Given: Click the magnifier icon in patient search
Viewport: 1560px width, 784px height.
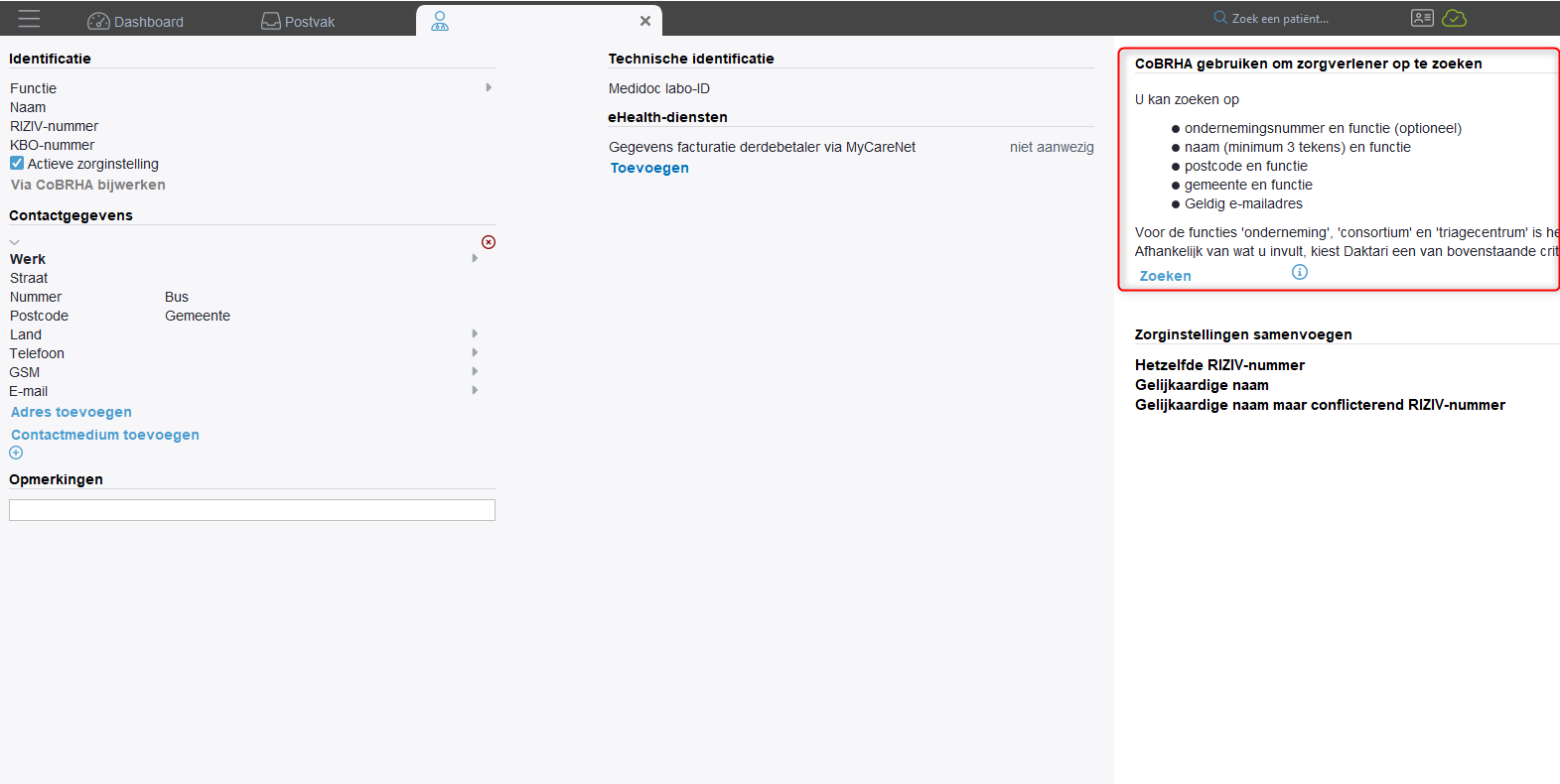Looking at the screenshot, I should coord(1220,18).
